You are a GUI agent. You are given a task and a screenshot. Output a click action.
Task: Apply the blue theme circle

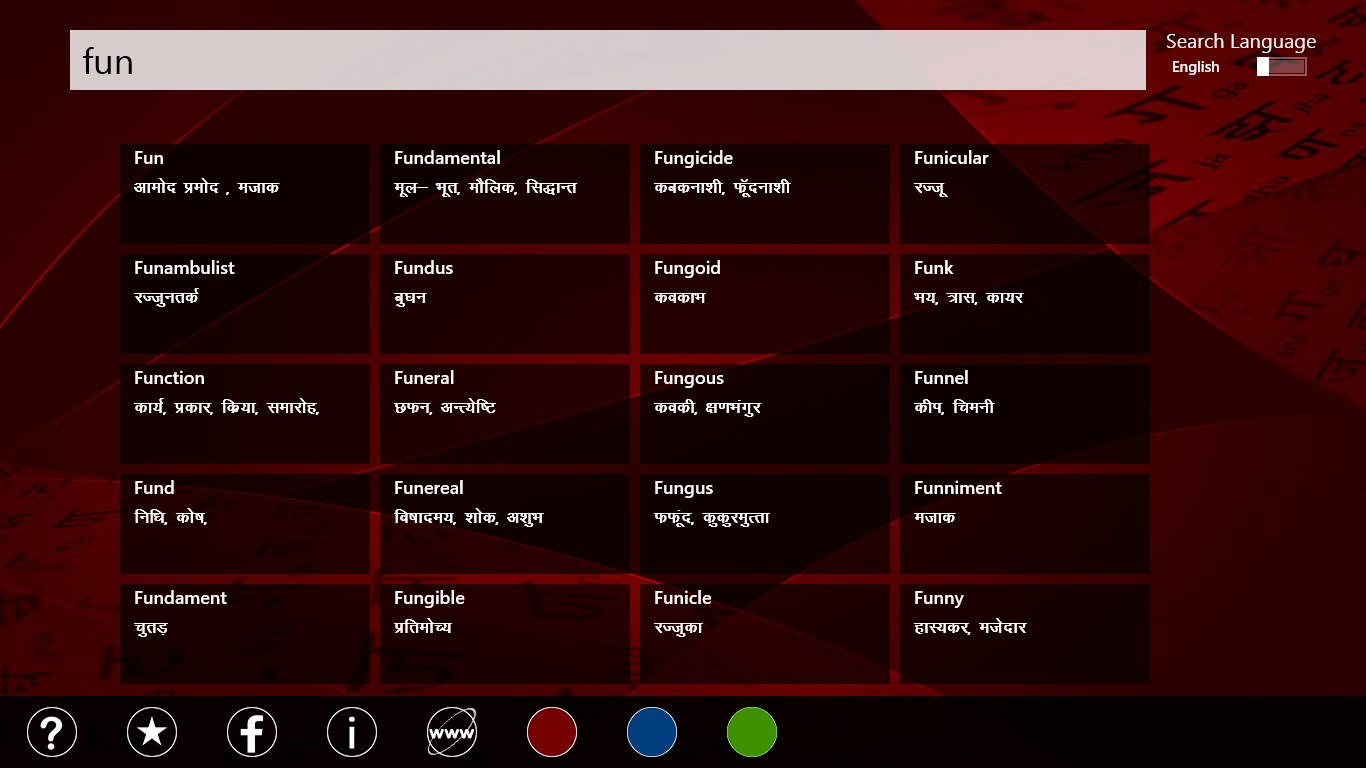(x=652, y=732)
